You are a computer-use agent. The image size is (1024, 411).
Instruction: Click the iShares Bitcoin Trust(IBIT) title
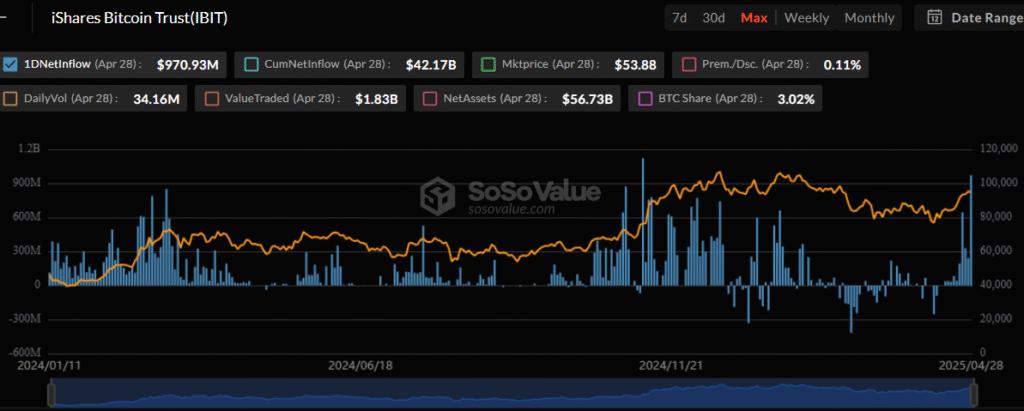(x=140, y=18)
